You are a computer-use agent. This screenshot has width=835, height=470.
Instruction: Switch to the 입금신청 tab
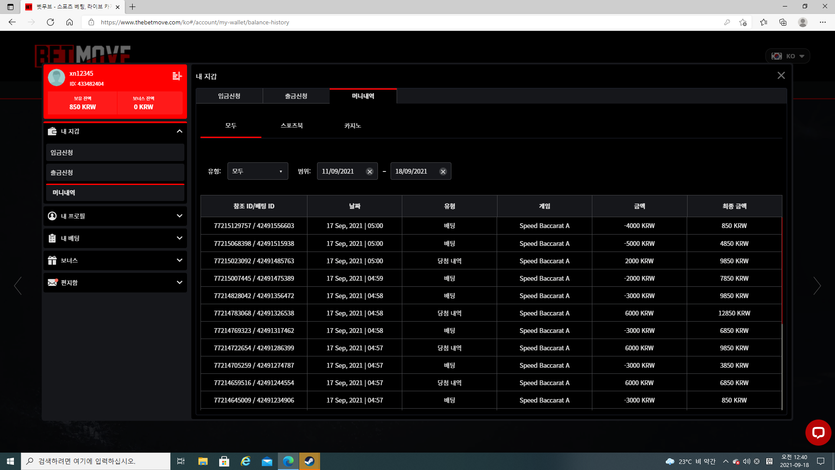[229, 96]
